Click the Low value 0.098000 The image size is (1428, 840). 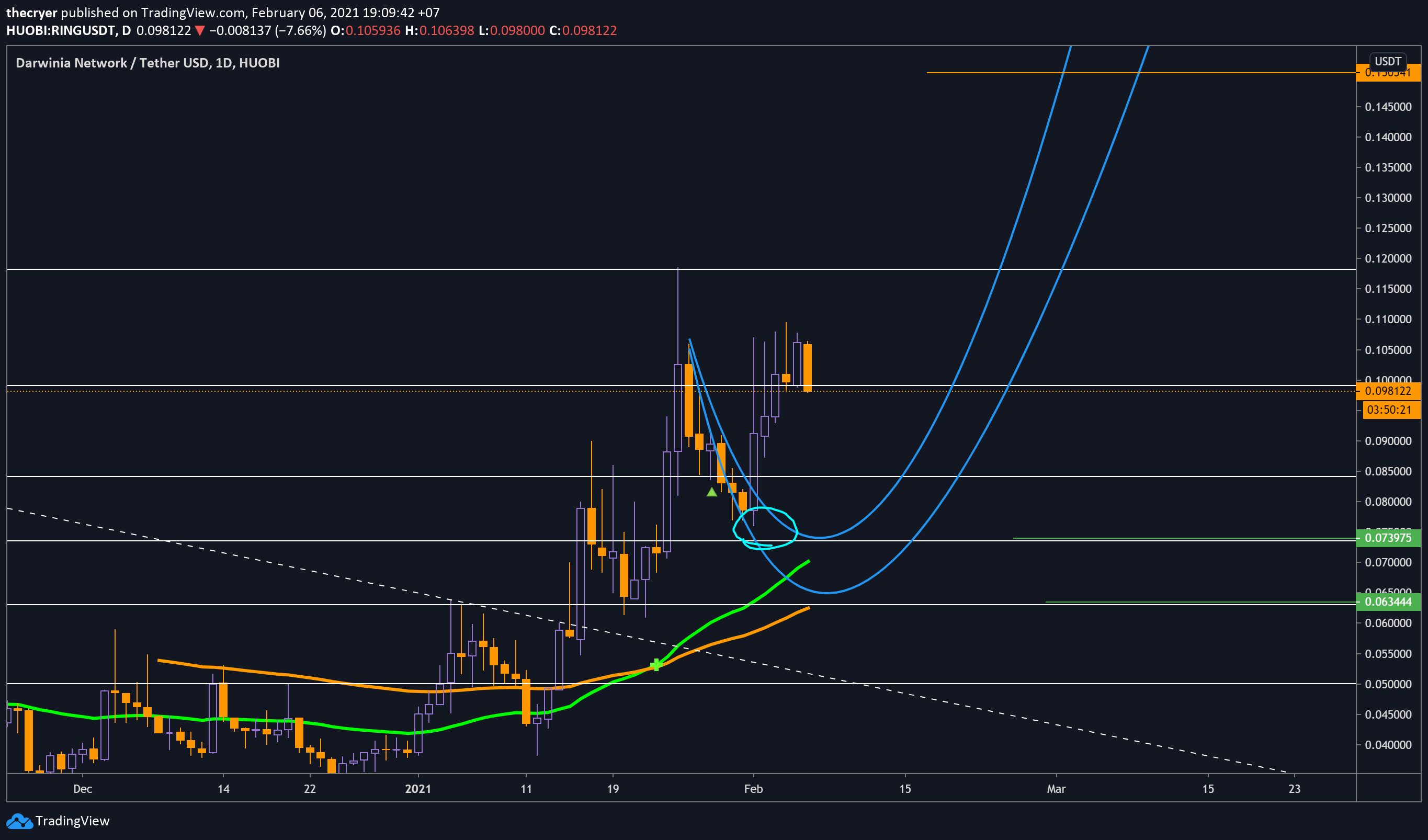[517, 31]
